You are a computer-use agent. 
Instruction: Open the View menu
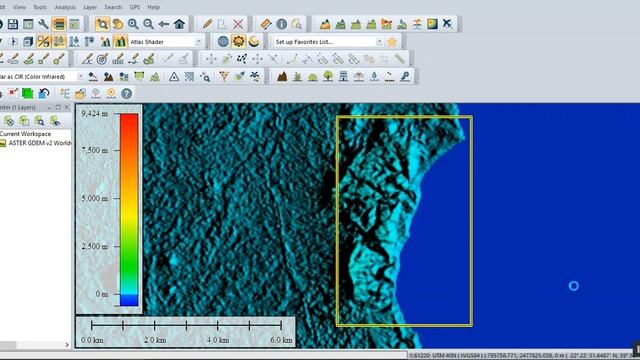click(19, 7)
